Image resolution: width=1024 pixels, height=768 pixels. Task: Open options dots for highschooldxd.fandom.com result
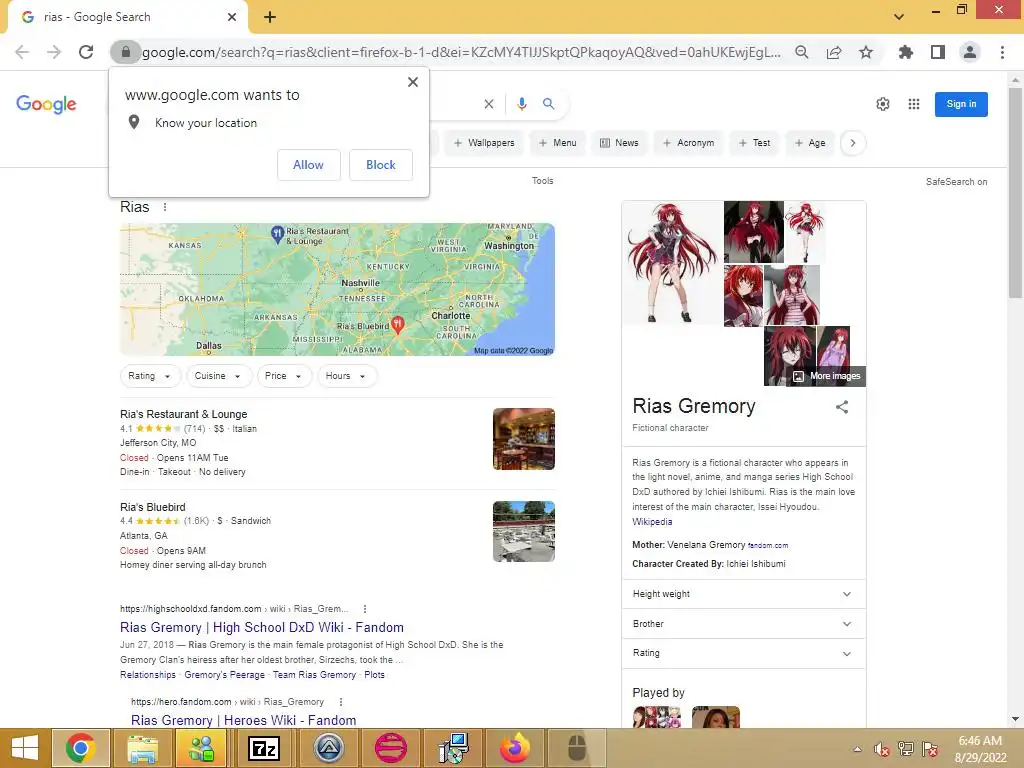click(x=364, y=609)
